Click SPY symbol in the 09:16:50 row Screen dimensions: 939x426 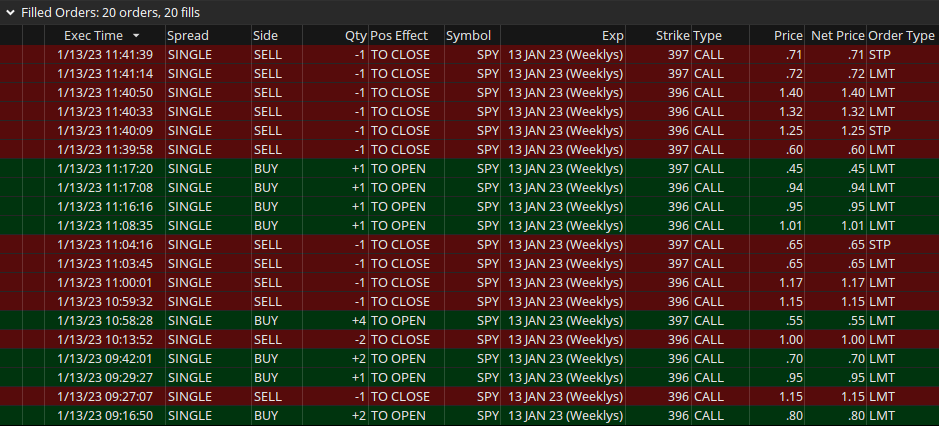pyautogui.click(x=487, y=415)
